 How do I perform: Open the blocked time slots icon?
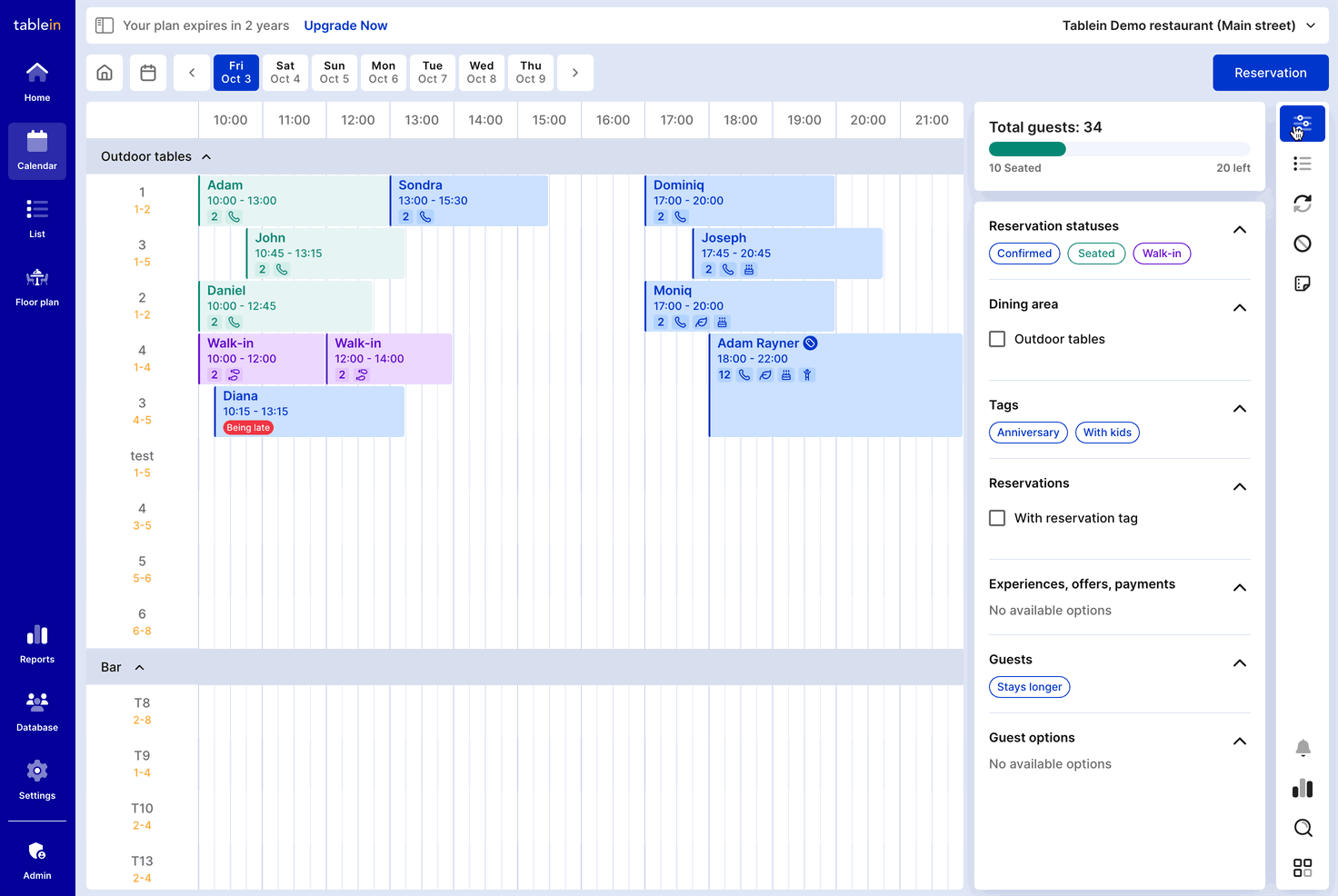pos(1303,244)
